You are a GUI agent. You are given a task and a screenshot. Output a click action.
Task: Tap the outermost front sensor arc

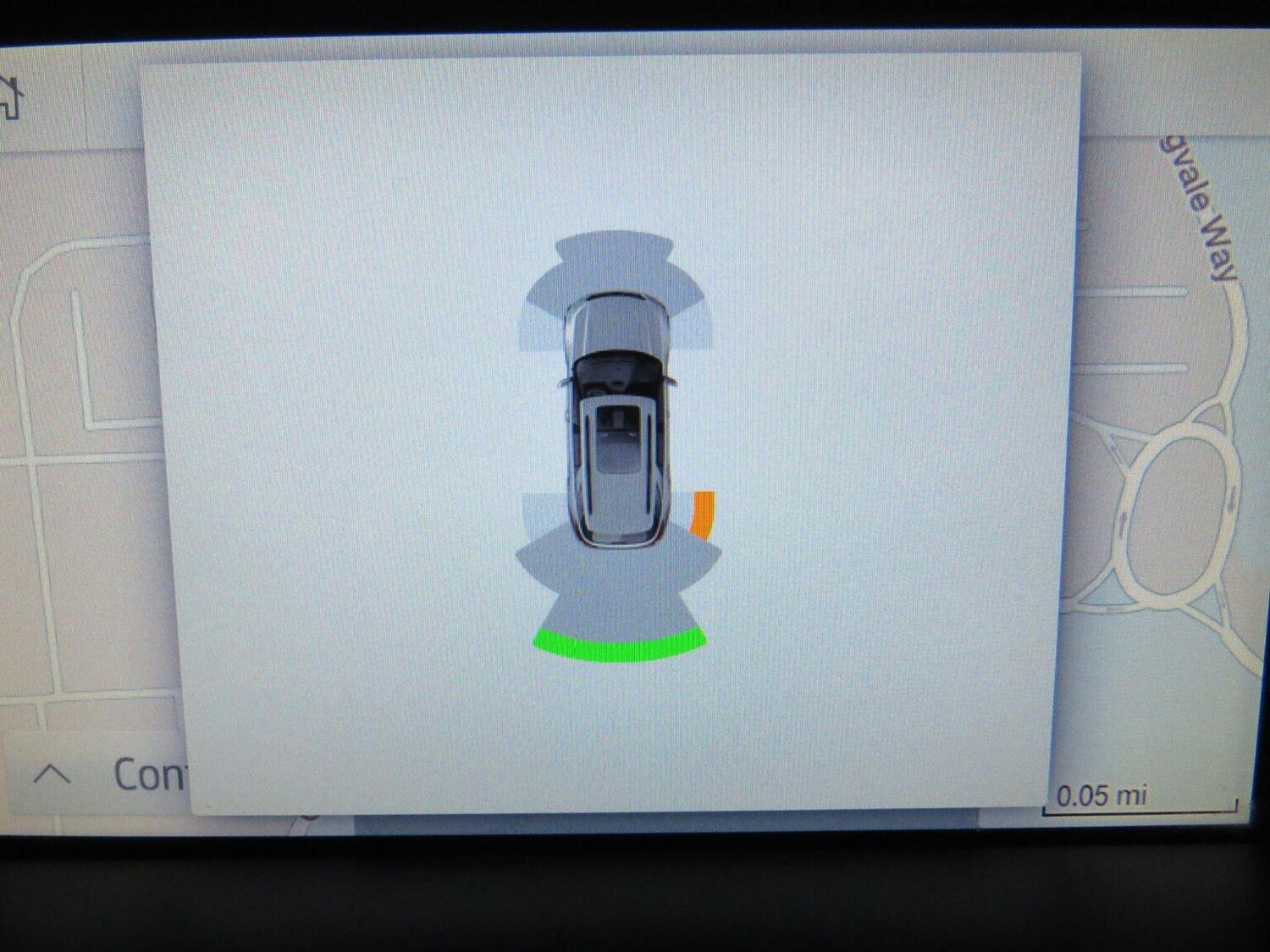tap(614, 245)
